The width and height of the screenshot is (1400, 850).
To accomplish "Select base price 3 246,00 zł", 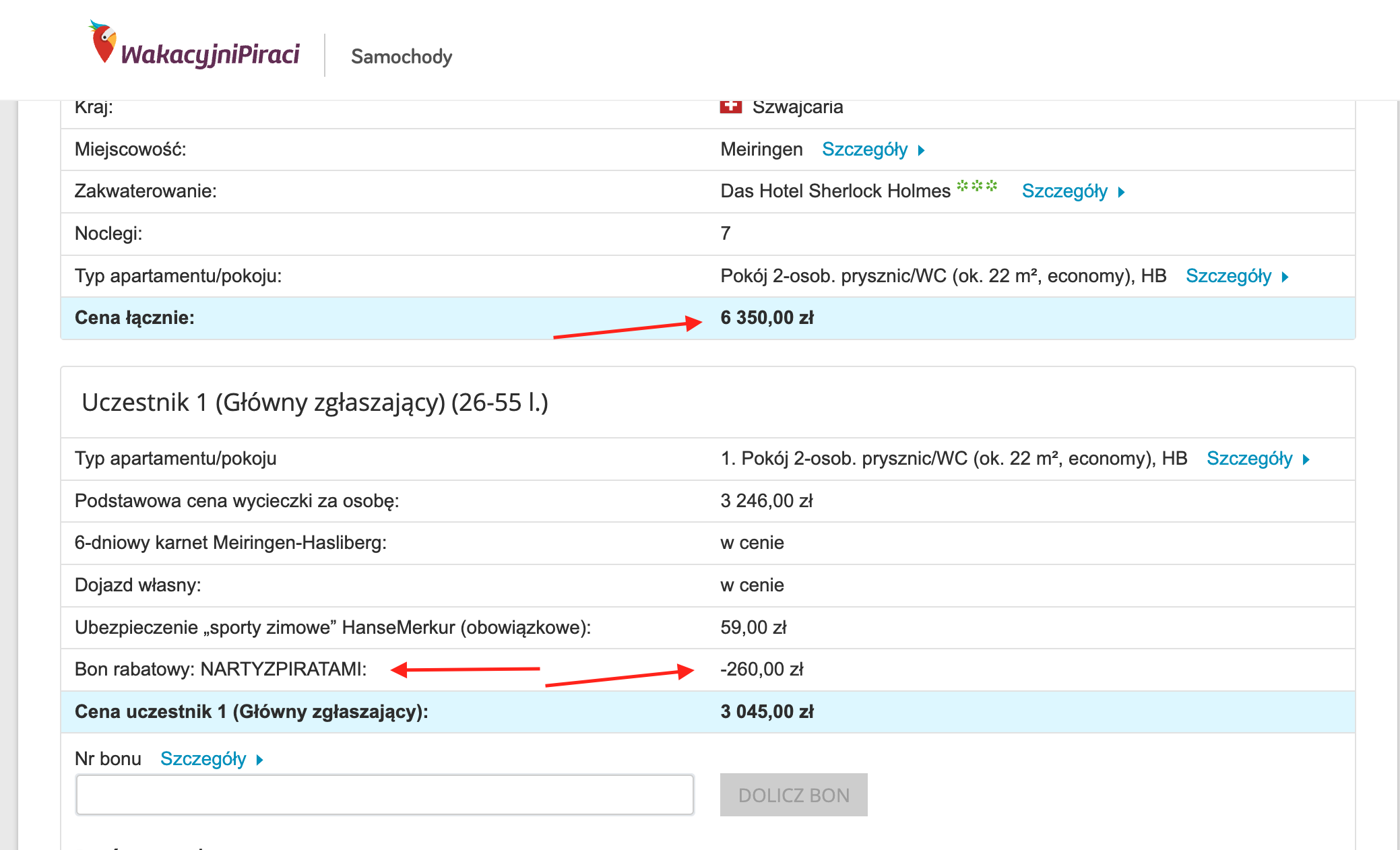I will tap(767, 501).
